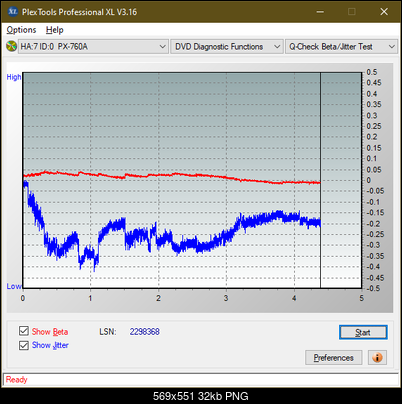Click the High label on the graph axis
The height and width of the screenshot is (404, 402).
click(x=14, y=77)
